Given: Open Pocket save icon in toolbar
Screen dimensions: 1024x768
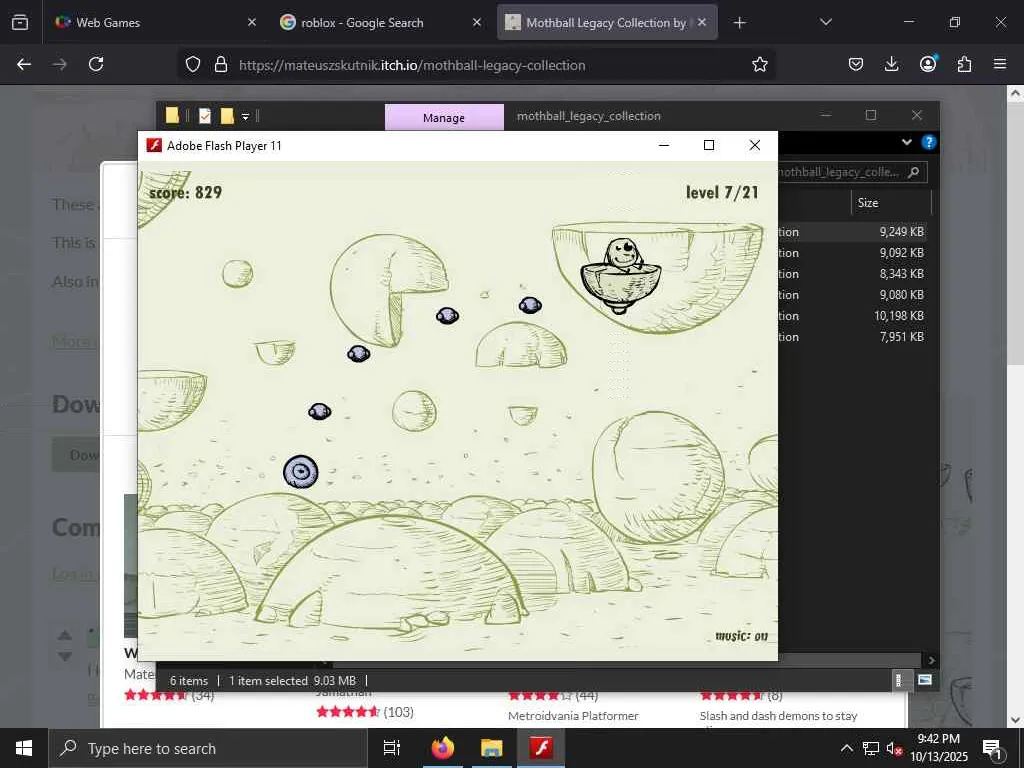Looking at the screenshot, I should coord(856,64).
